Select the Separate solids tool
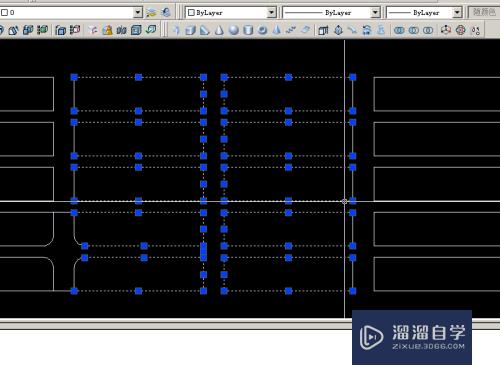The width and height of the screenshot is (500, 375). (122, 30)
